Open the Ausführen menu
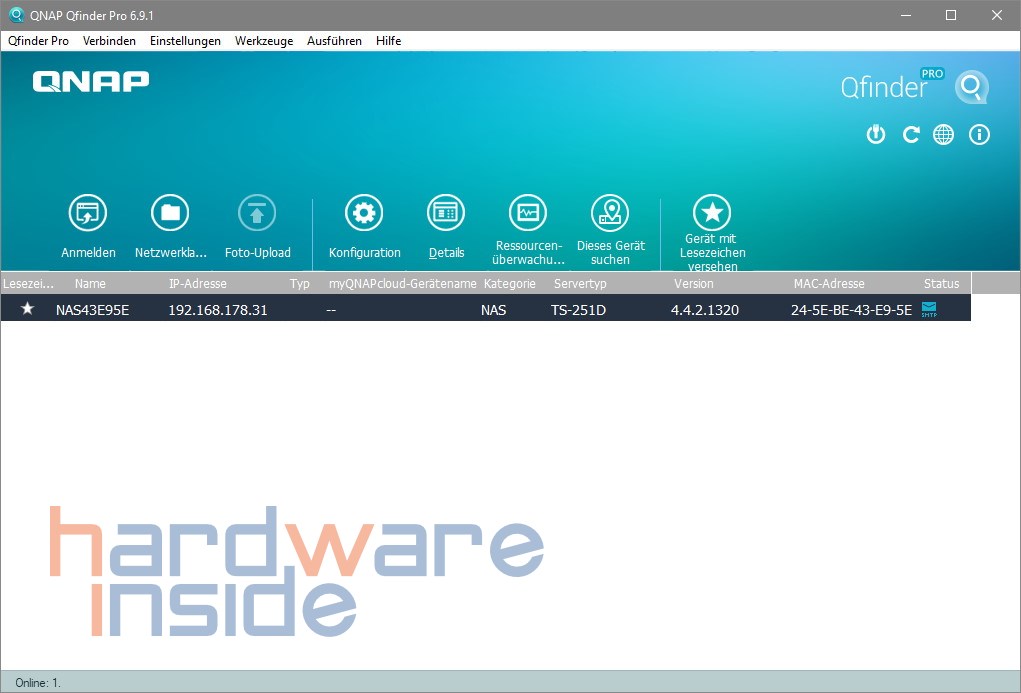1021x693 pixels. (334, 41)
